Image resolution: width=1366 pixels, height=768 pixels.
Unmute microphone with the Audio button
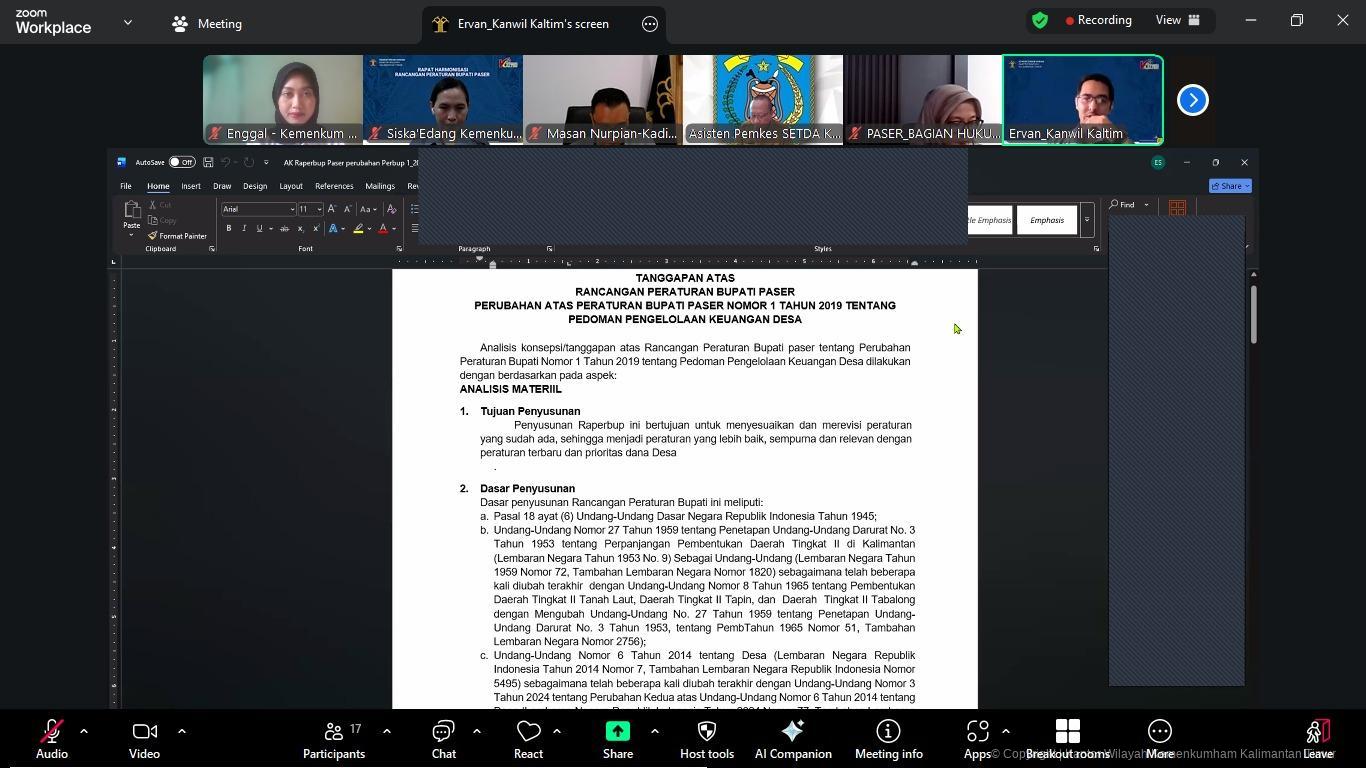(52, 739)
